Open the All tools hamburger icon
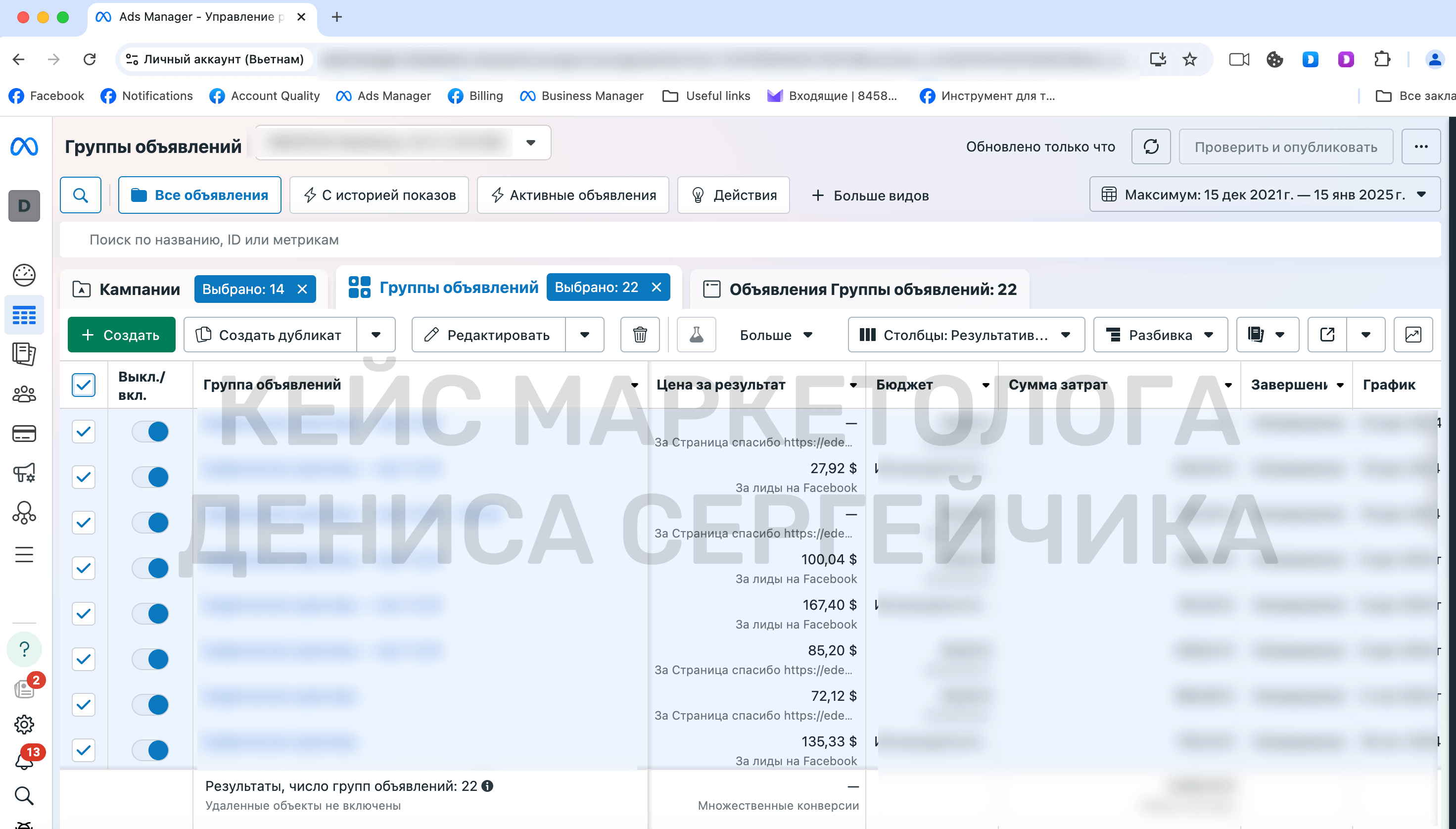1456x829 pixels. (24, 555)
